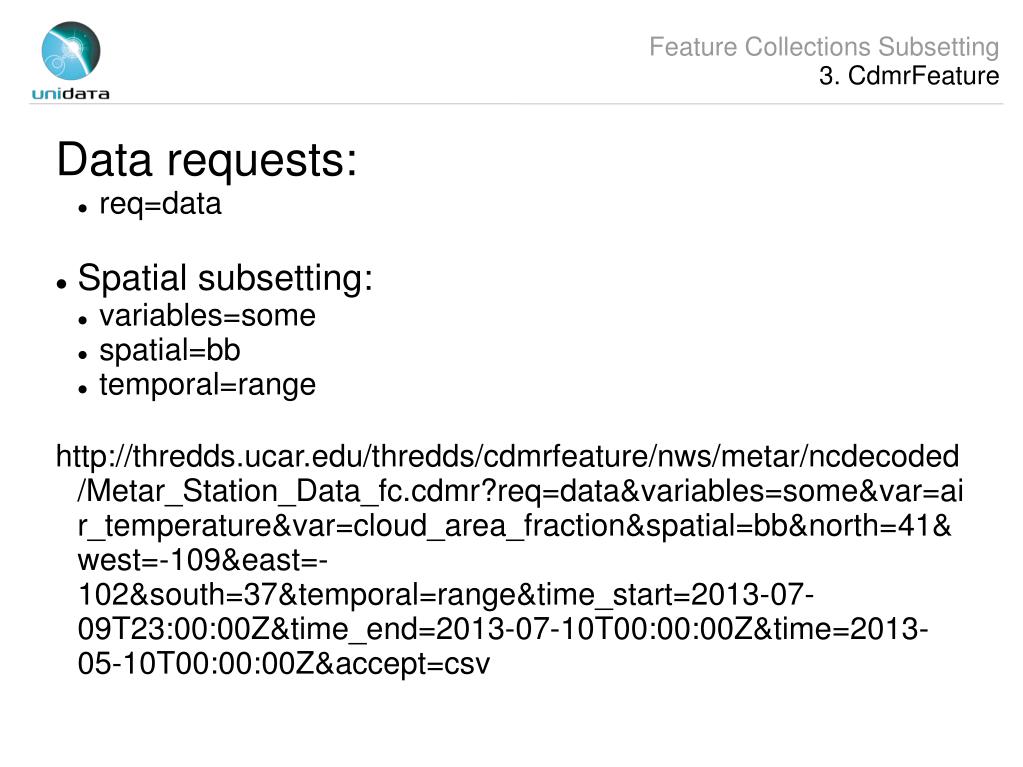Click the '3. CdmrFeature' subtitle
Screen dimensions: 1023x767
point(909,76)
